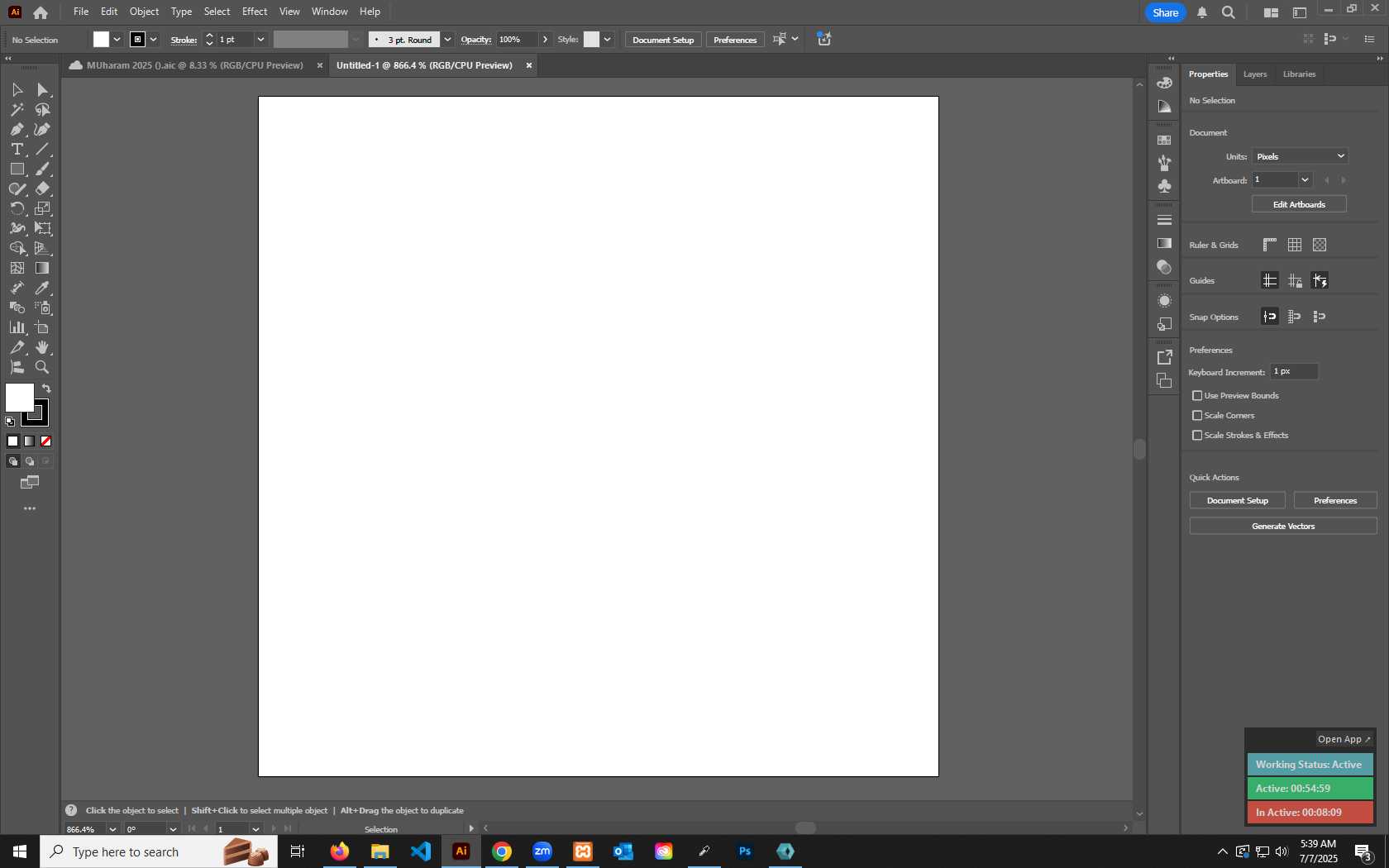The image size is (1389, 868).
Task: Toggle Show Rulers icon
Action: (1270, 245)
